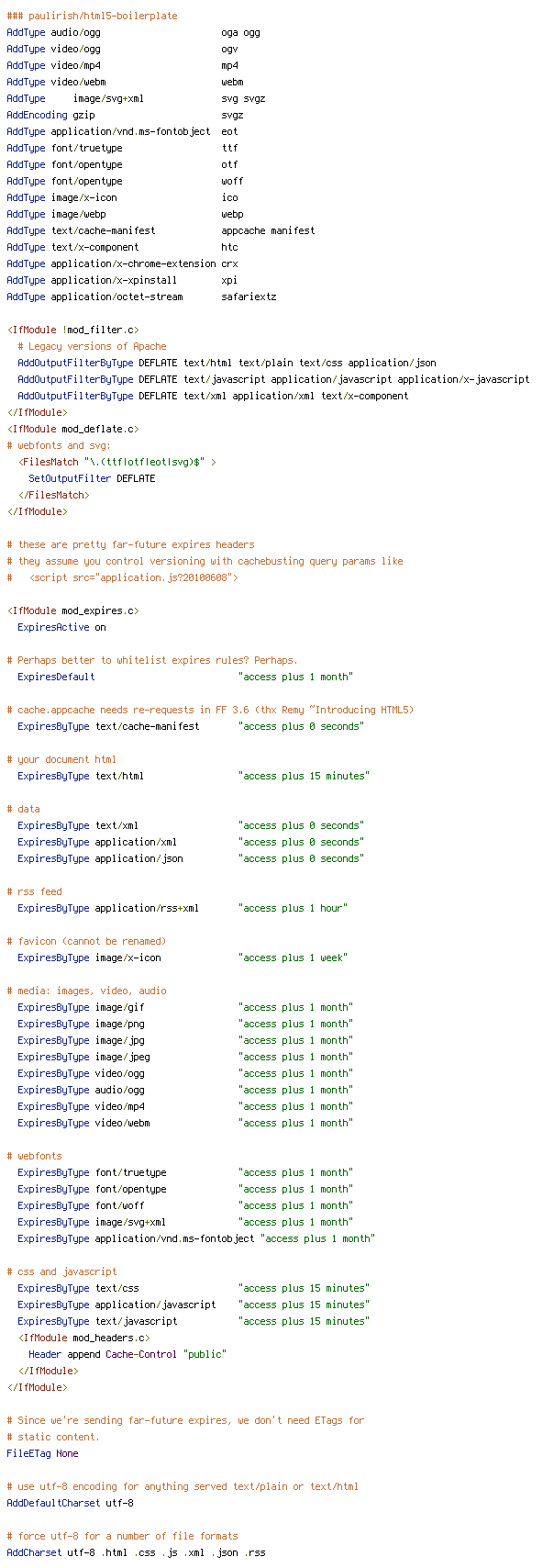Viewport: 543px width, 1568px height.
Task: Select the FileETag None directive
Action: (x=42, y=1453)
